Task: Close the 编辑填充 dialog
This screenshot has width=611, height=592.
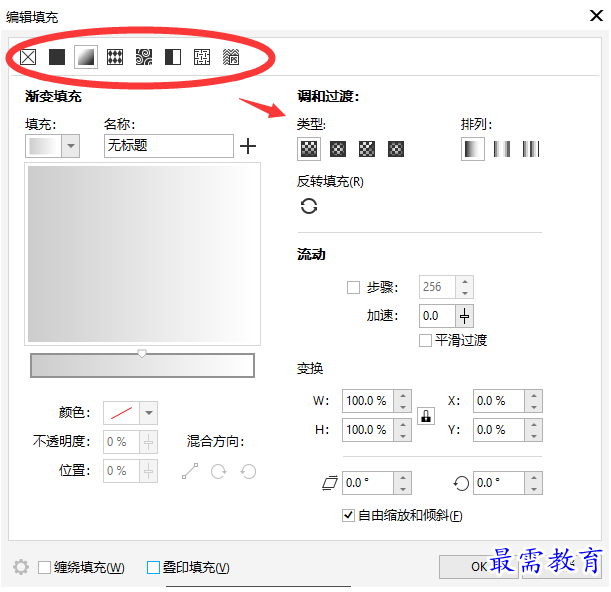Action: [596, 16]
